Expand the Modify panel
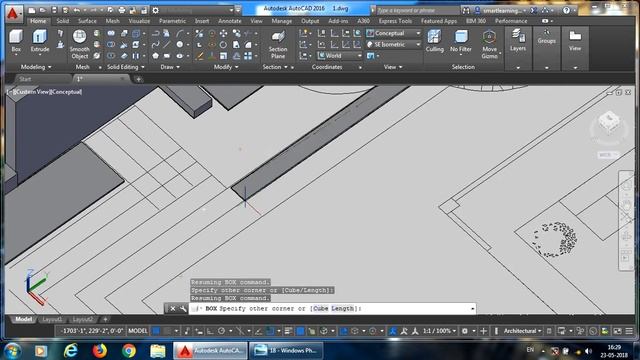The width and height of the screenshot is (640, 360). (x=226, y=67)
